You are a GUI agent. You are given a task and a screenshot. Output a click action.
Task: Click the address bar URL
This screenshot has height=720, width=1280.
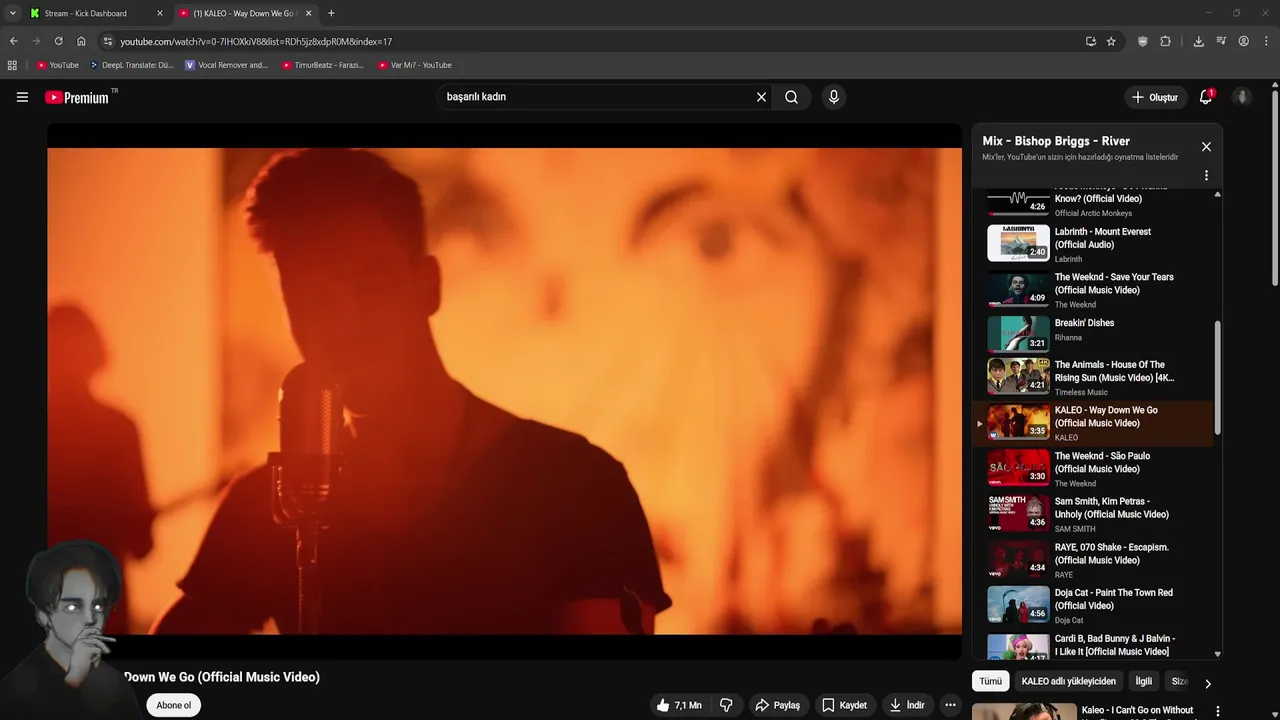(256, 41)
